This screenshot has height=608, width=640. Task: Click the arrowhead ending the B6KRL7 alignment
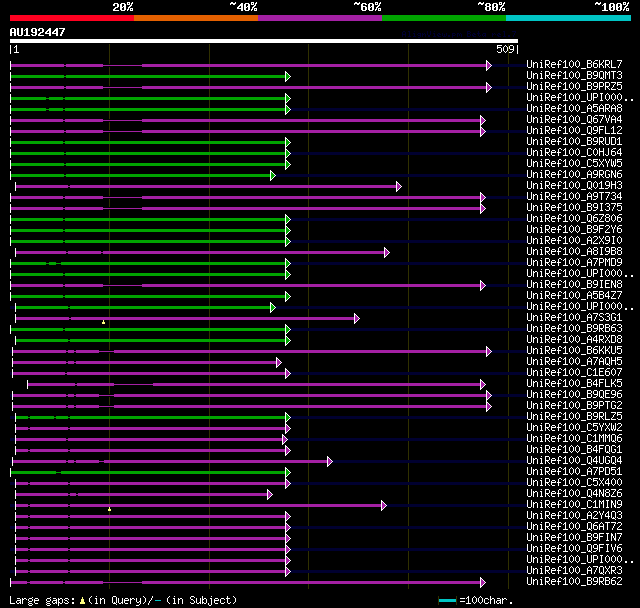pyautogui.click(x=489, y=65)
